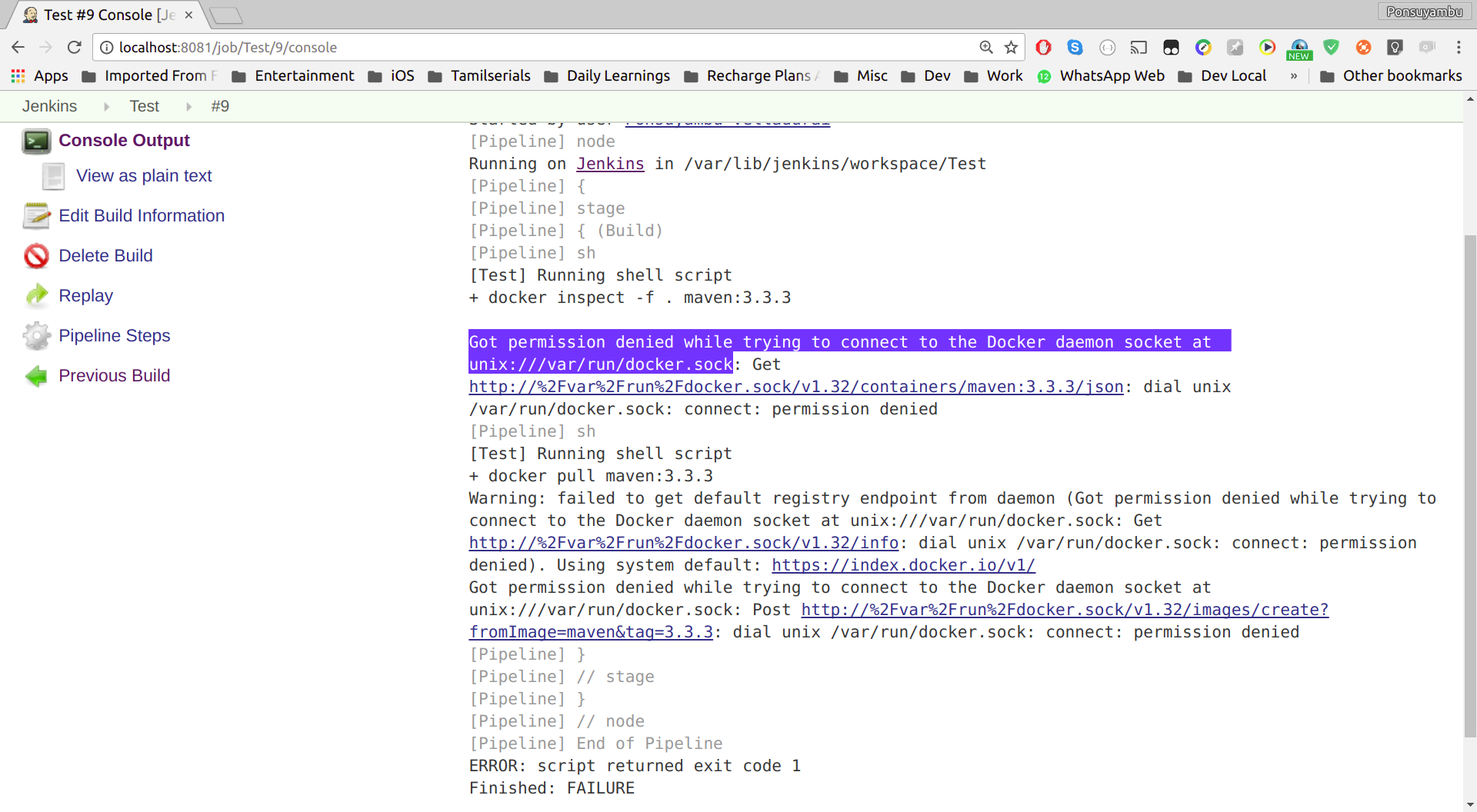Screen dimensions: 1477x812
Task: Open Pipeline Steps using the gear icon
Action: coord(36,336)
